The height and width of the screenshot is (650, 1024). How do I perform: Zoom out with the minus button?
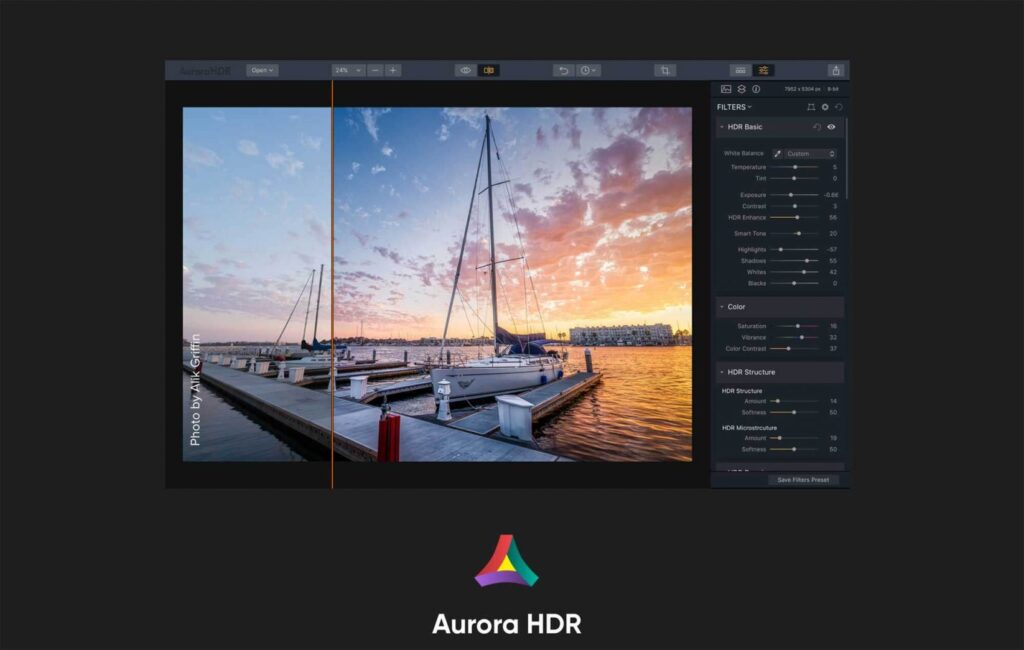tap(375, 70)
